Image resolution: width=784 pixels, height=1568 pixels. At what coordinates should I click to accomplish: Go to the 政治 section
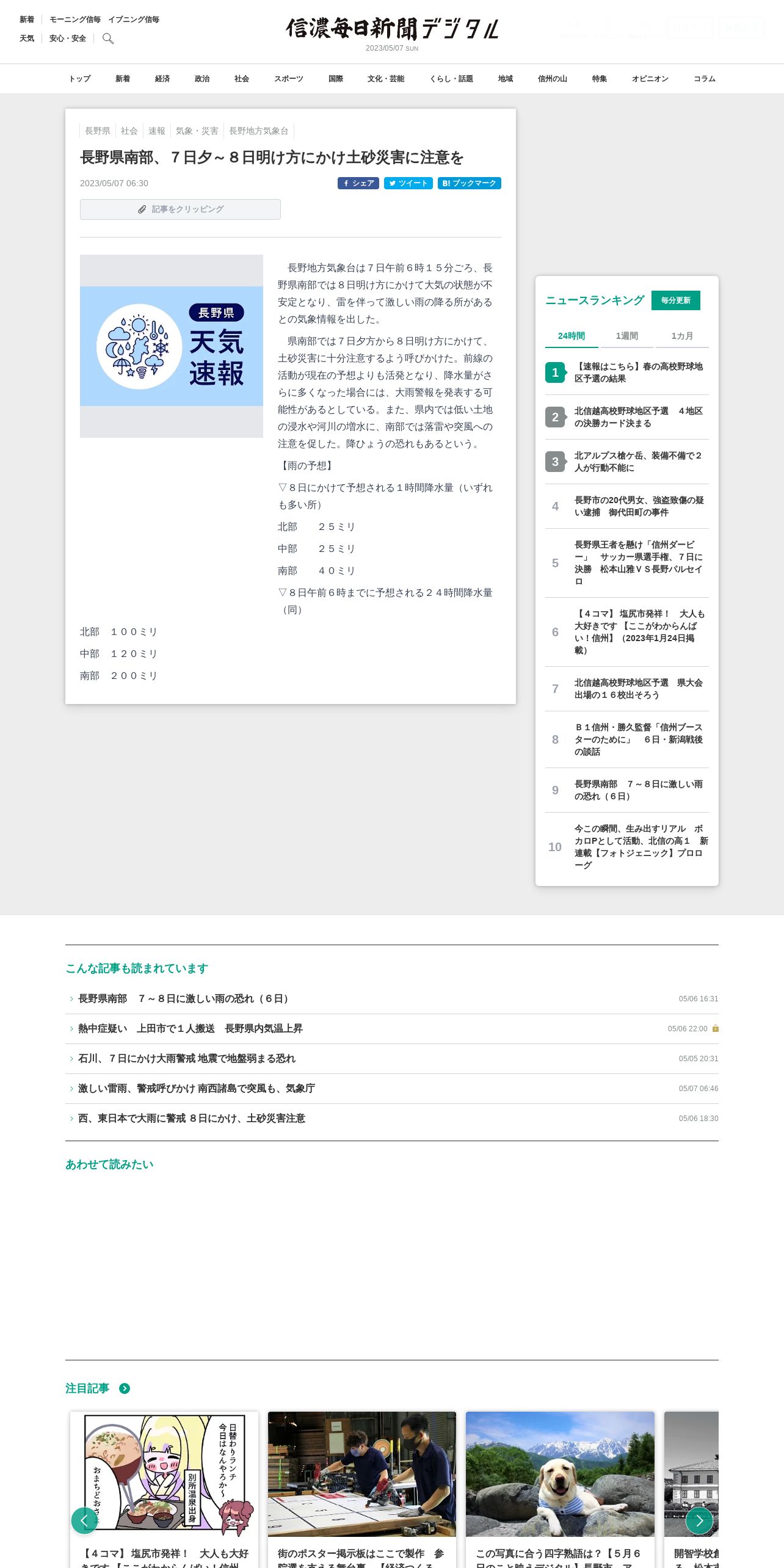(202, 79)
